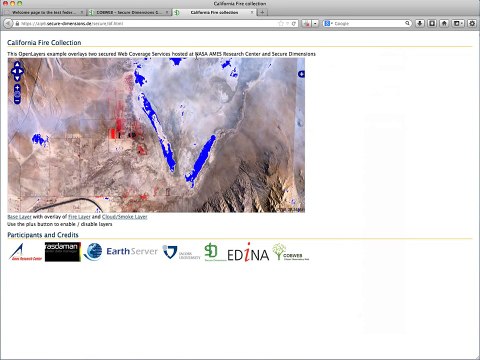The width and height of the screenshot is (480, 360).
Task: Open the layer switcher plus button on map
Action: 301,74
